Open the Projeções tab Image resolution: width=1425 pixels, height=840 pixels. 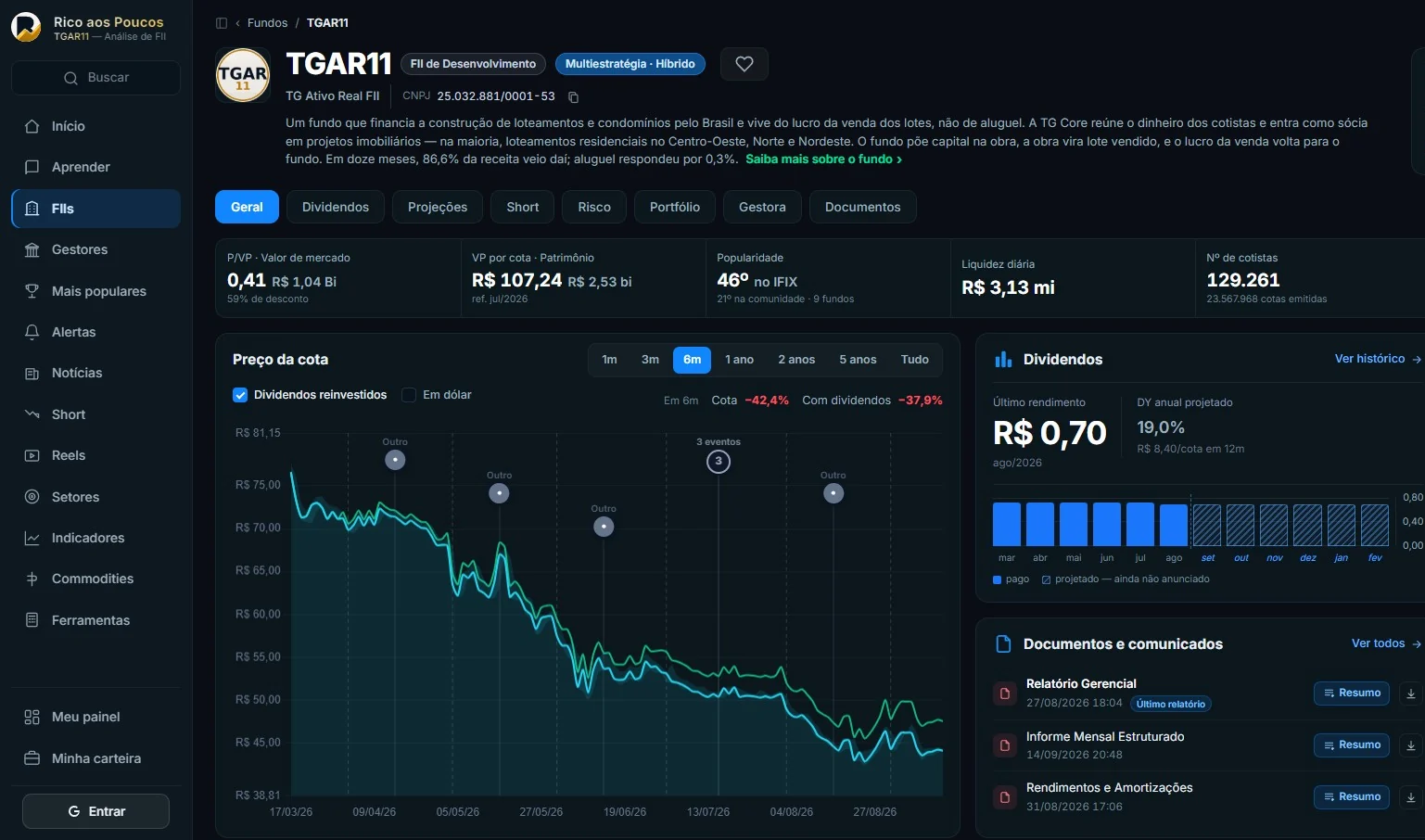[x=438, y=207]
